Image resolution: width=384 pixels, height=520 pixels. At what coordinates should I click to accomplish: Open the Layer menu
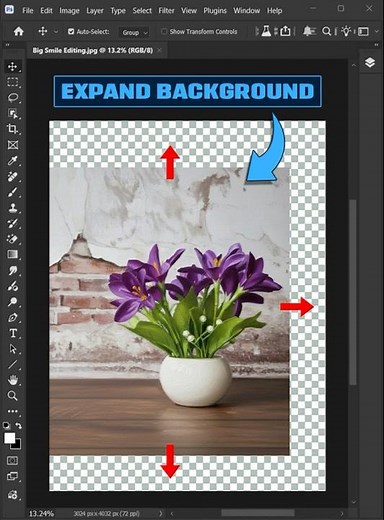pyautogui.click(x=95, y=11)
